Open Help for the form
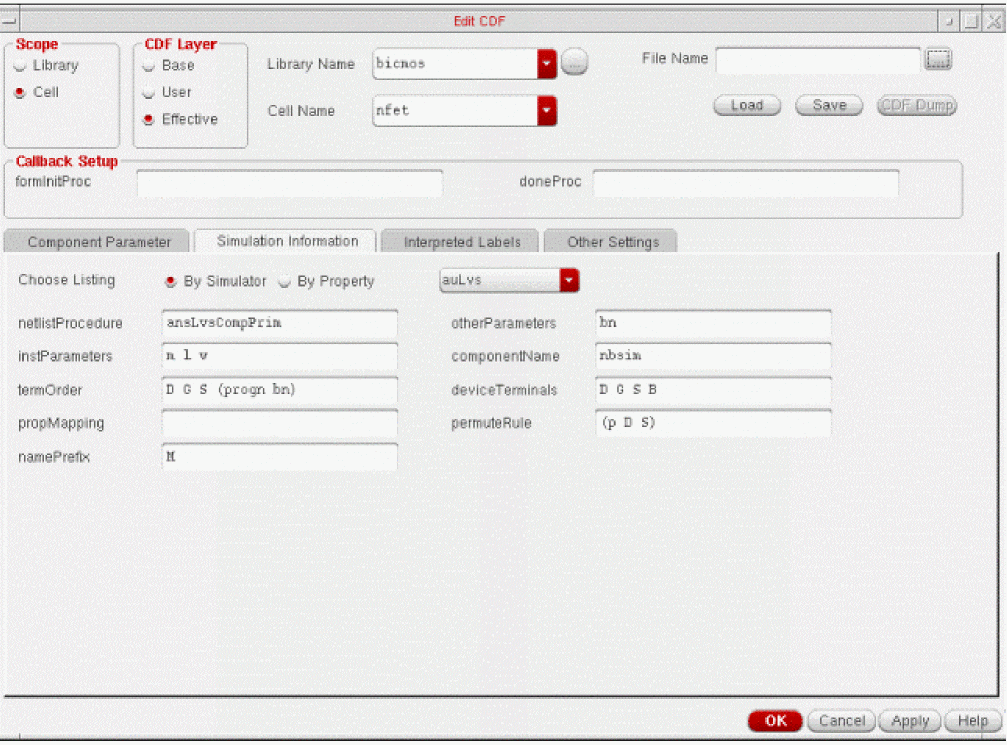 [x=972, y=721]
